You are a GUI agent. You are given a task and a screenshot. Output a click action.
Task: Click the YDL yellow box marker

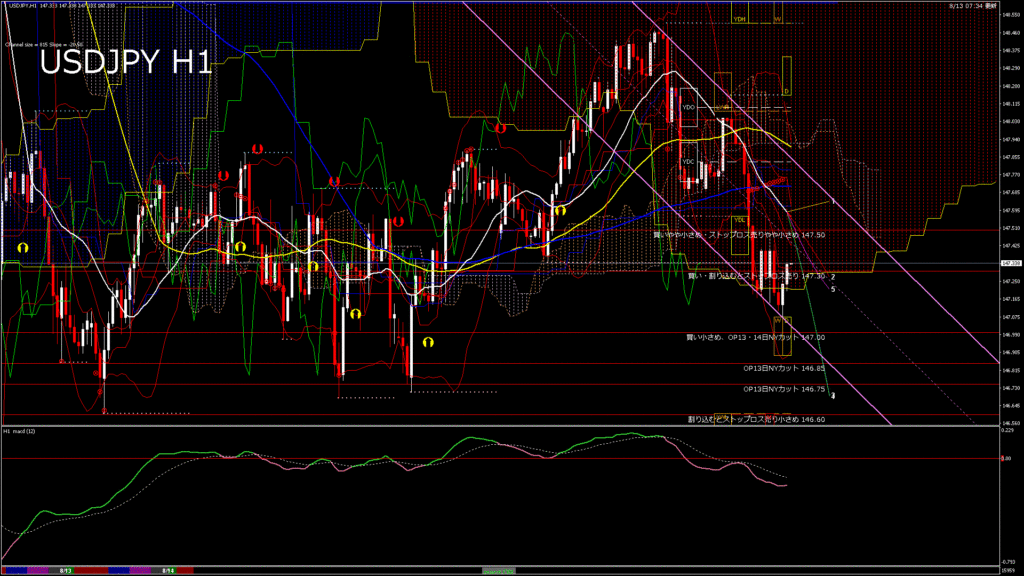[740, 219]
